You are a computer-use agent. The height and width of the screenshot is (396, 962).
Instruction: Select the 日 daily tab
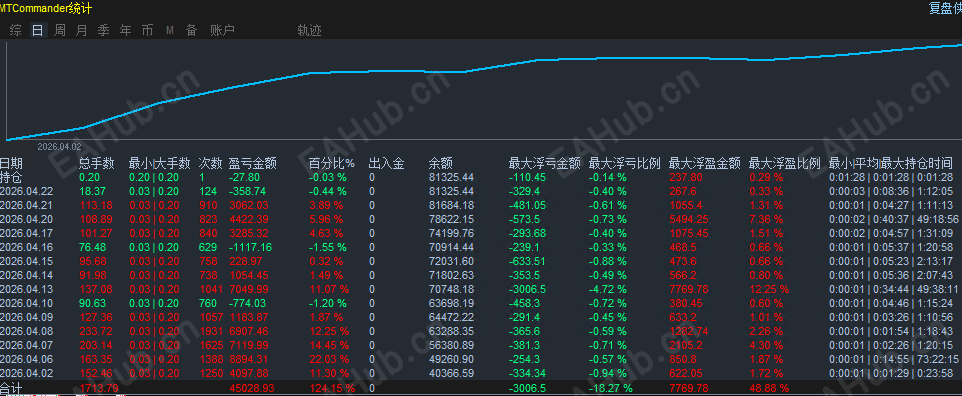click(38, 31)
